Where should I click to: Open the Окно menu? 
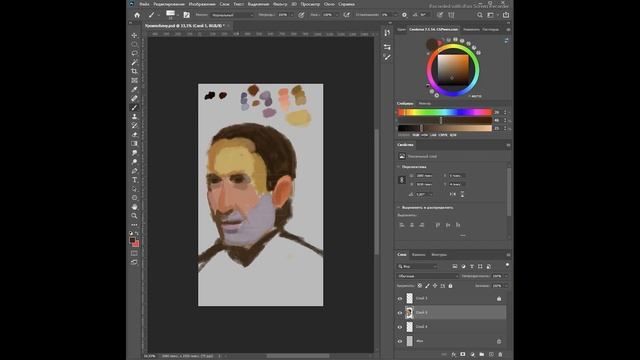click(329, 4)
